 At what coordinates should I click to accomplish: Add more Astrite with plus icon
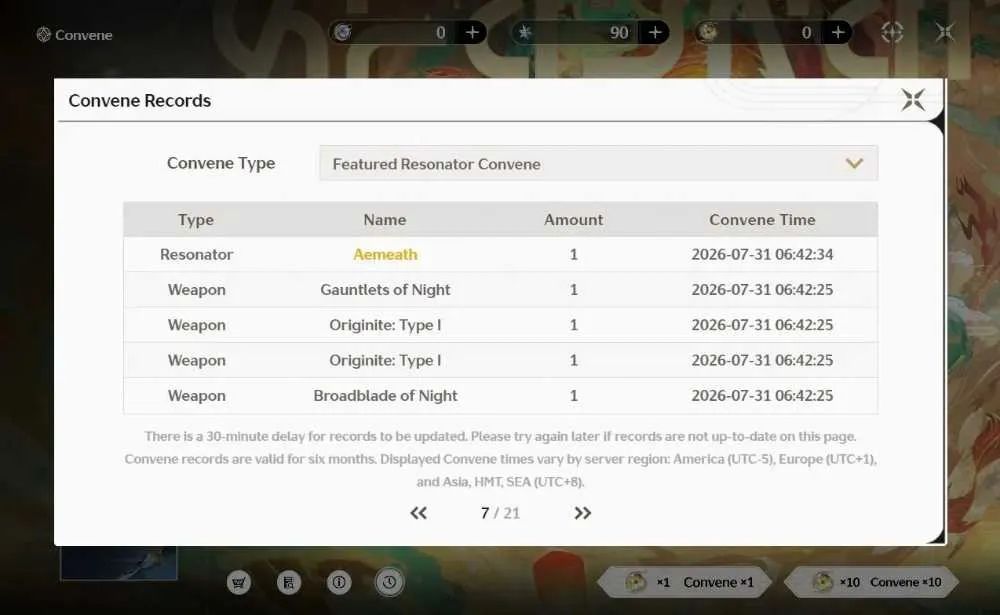(x=655, y=33)
